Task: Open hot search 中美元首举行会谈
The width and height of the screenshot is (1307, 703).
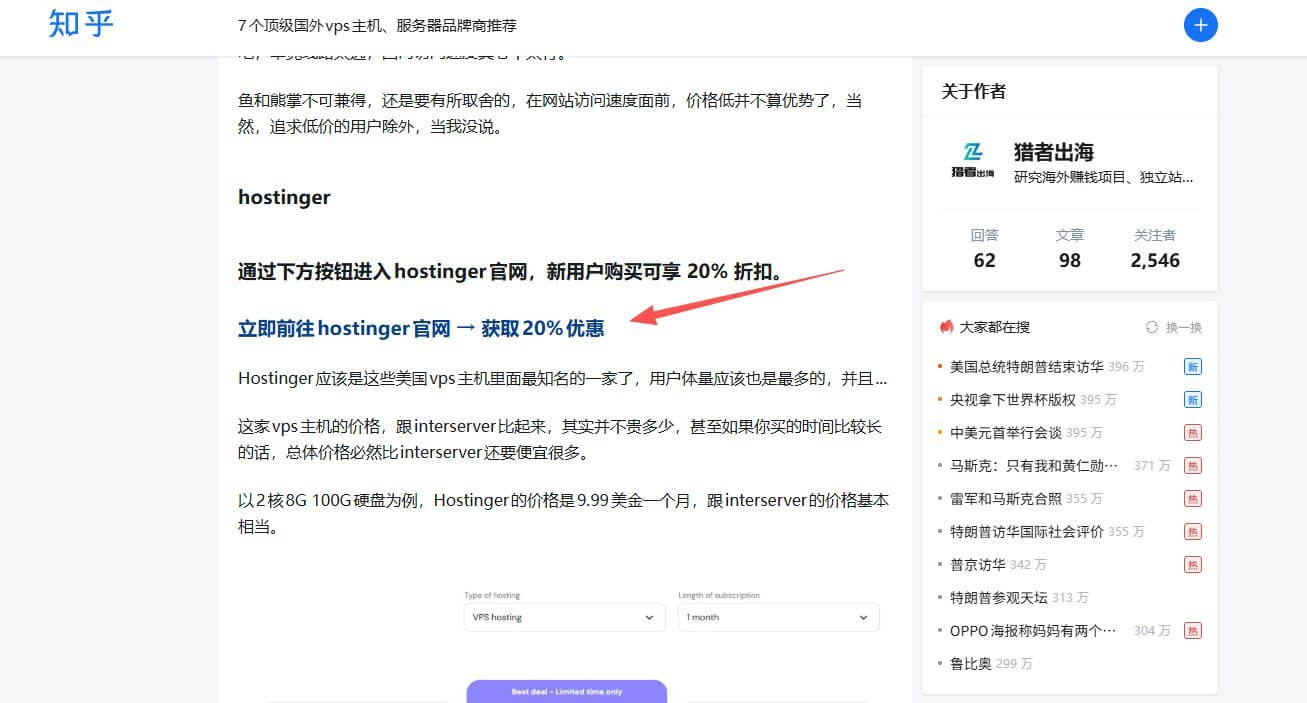Action: pyautogui.click(x=1006, y=433)
